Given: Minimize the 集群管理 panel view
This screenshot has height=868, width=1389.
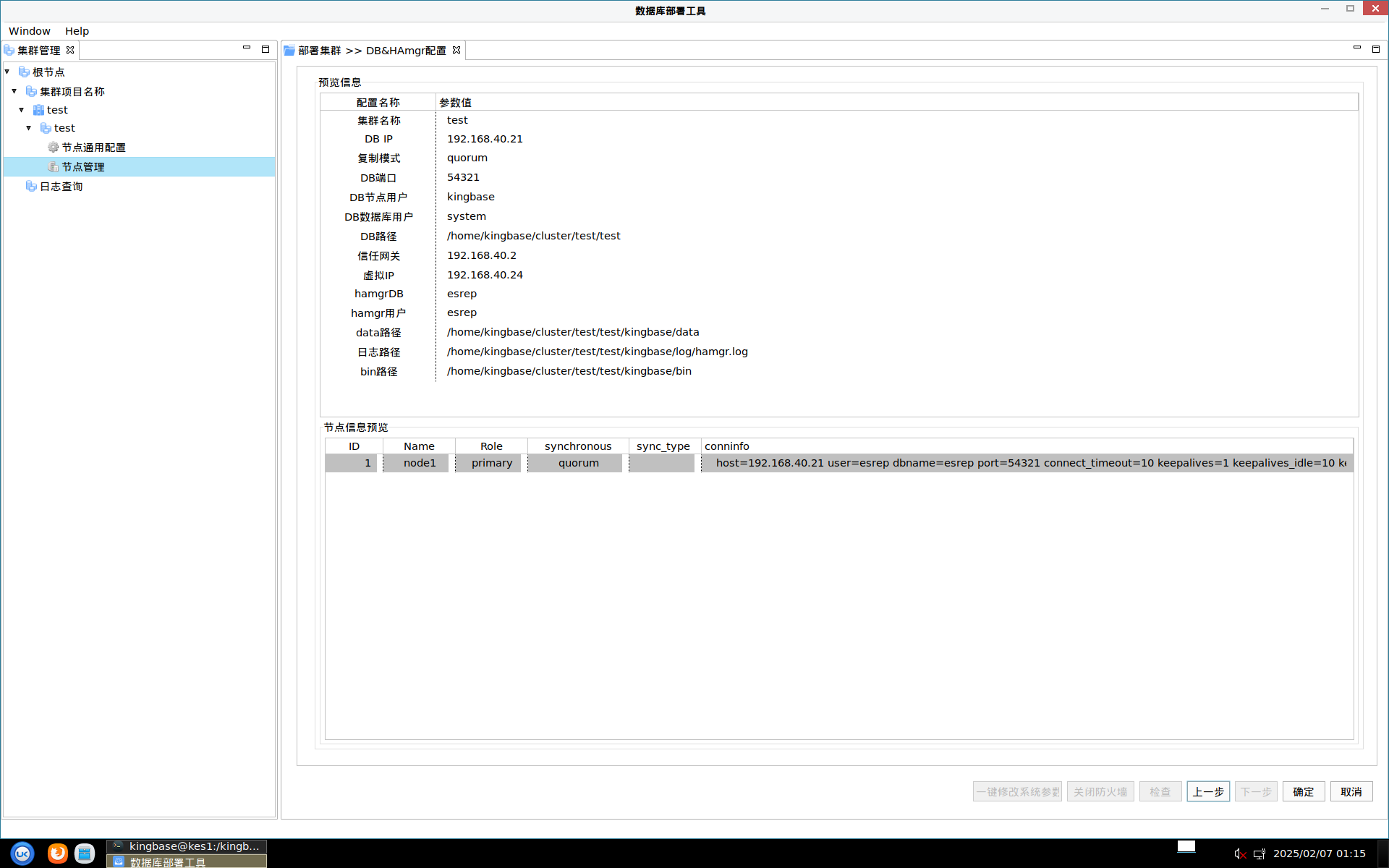Looking at the screenshot, I should 247,48.
